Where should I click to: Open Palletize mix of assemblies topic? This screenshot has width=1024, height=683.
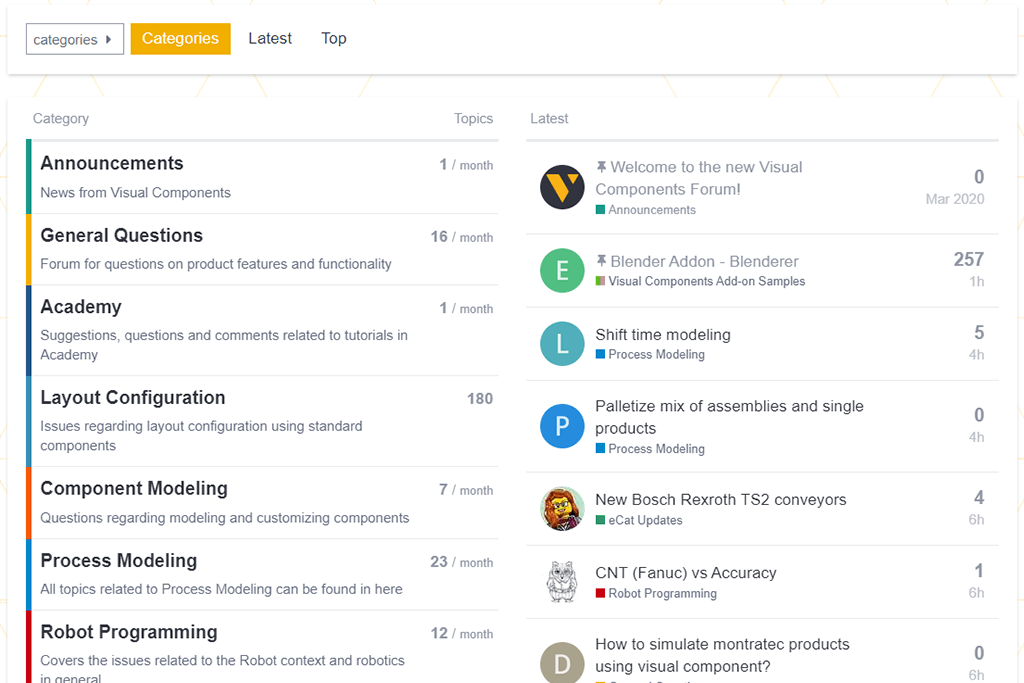(729, 417)
